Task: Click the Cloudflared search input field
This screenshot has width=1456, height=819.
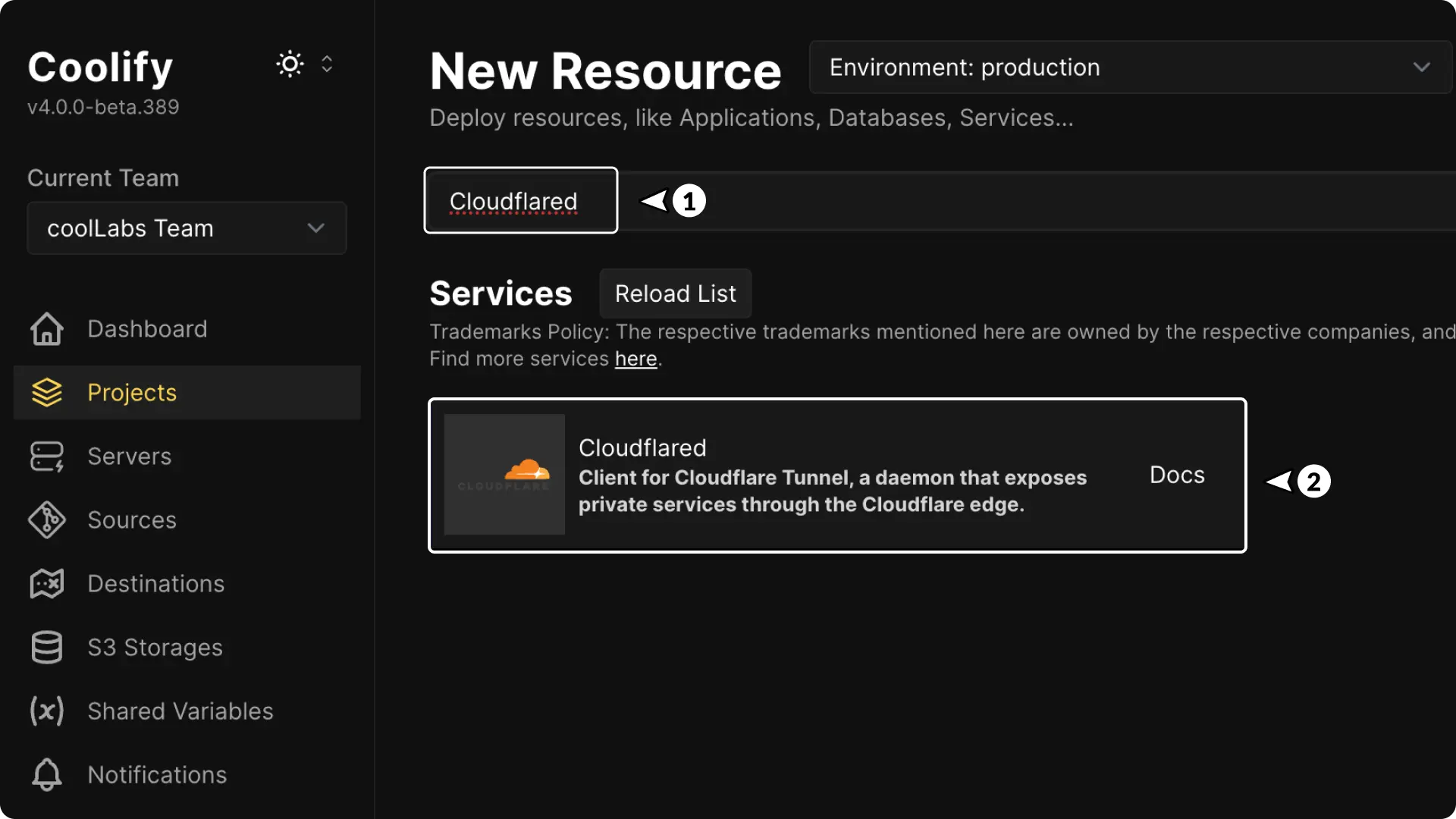Action: pos(521,201)
